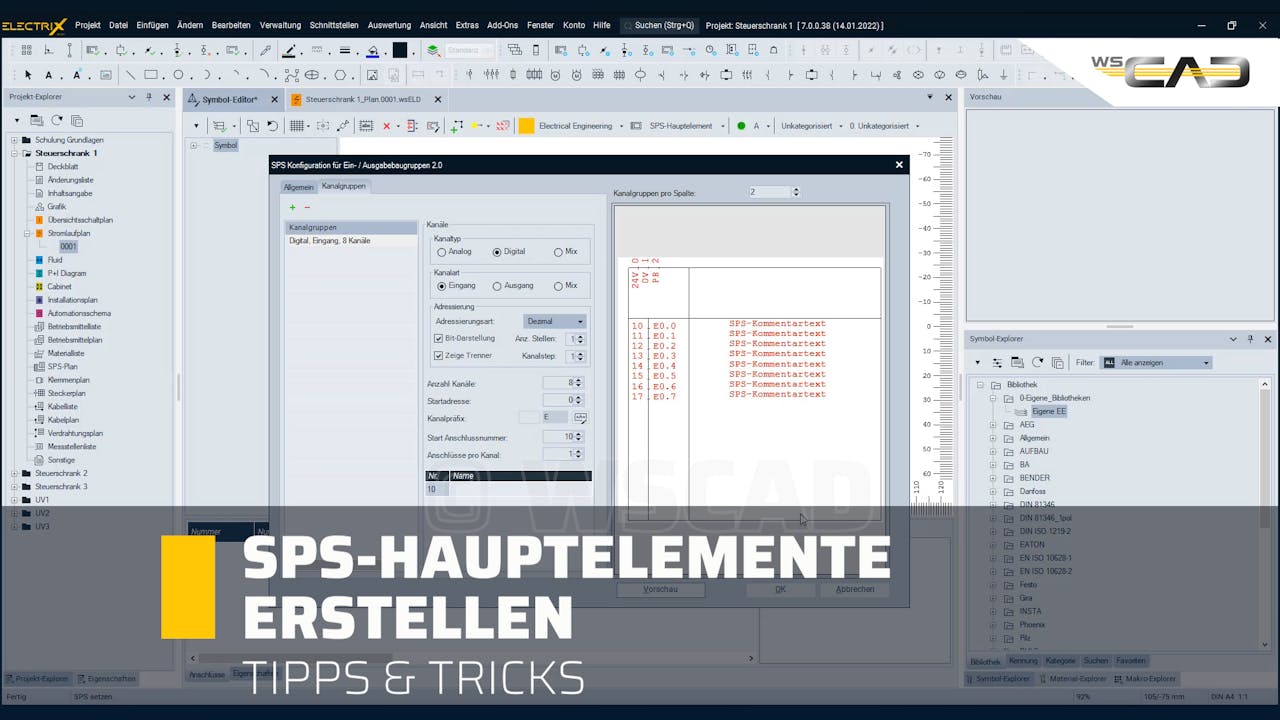The height and width of the screenshot is (720, 1280).
Task: Click the rotate icon in Symbol-Editor toolbar
Action: click(x=271, y=126)
